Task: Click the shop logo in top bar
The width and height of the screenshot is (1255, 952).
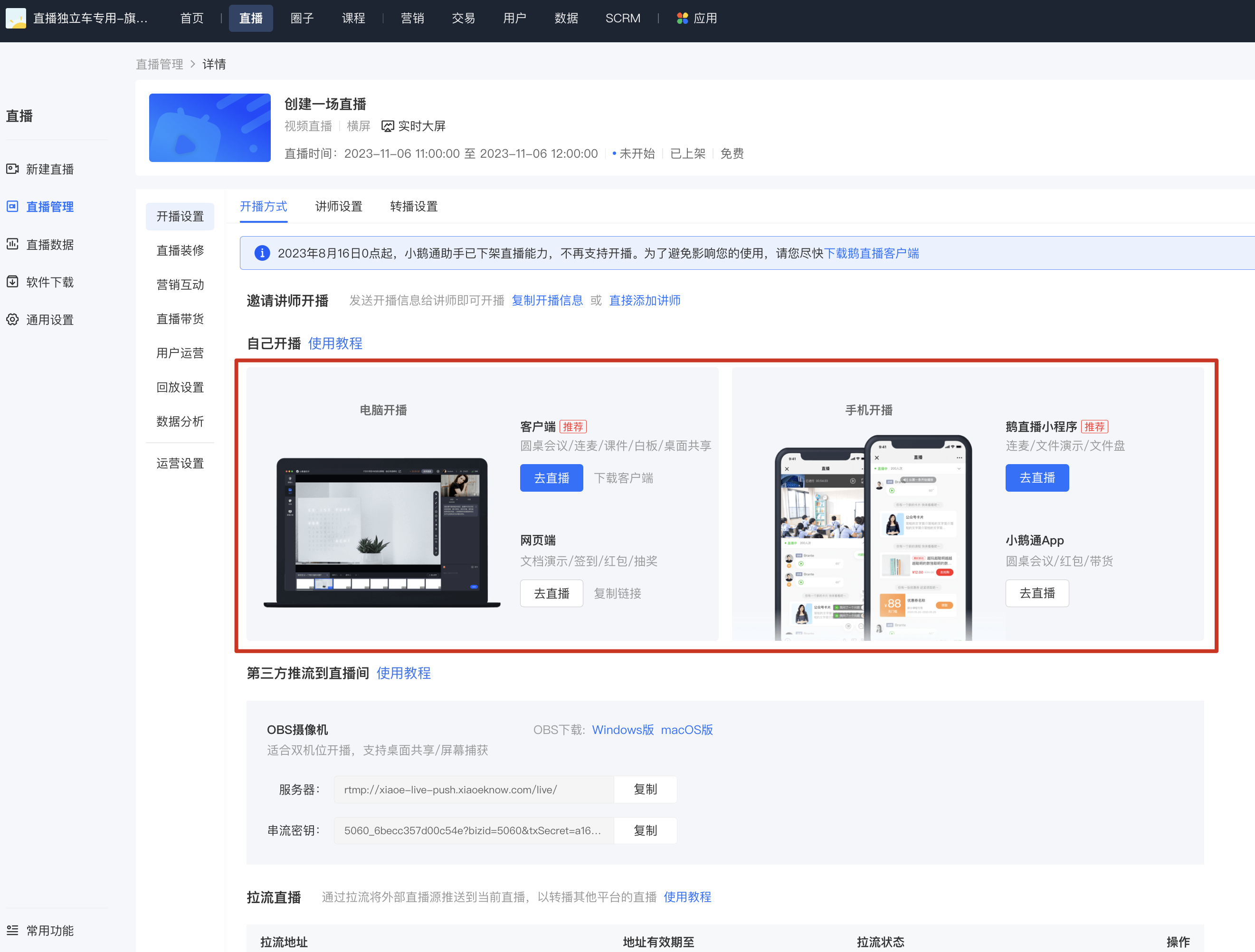Action: point(16,18)
